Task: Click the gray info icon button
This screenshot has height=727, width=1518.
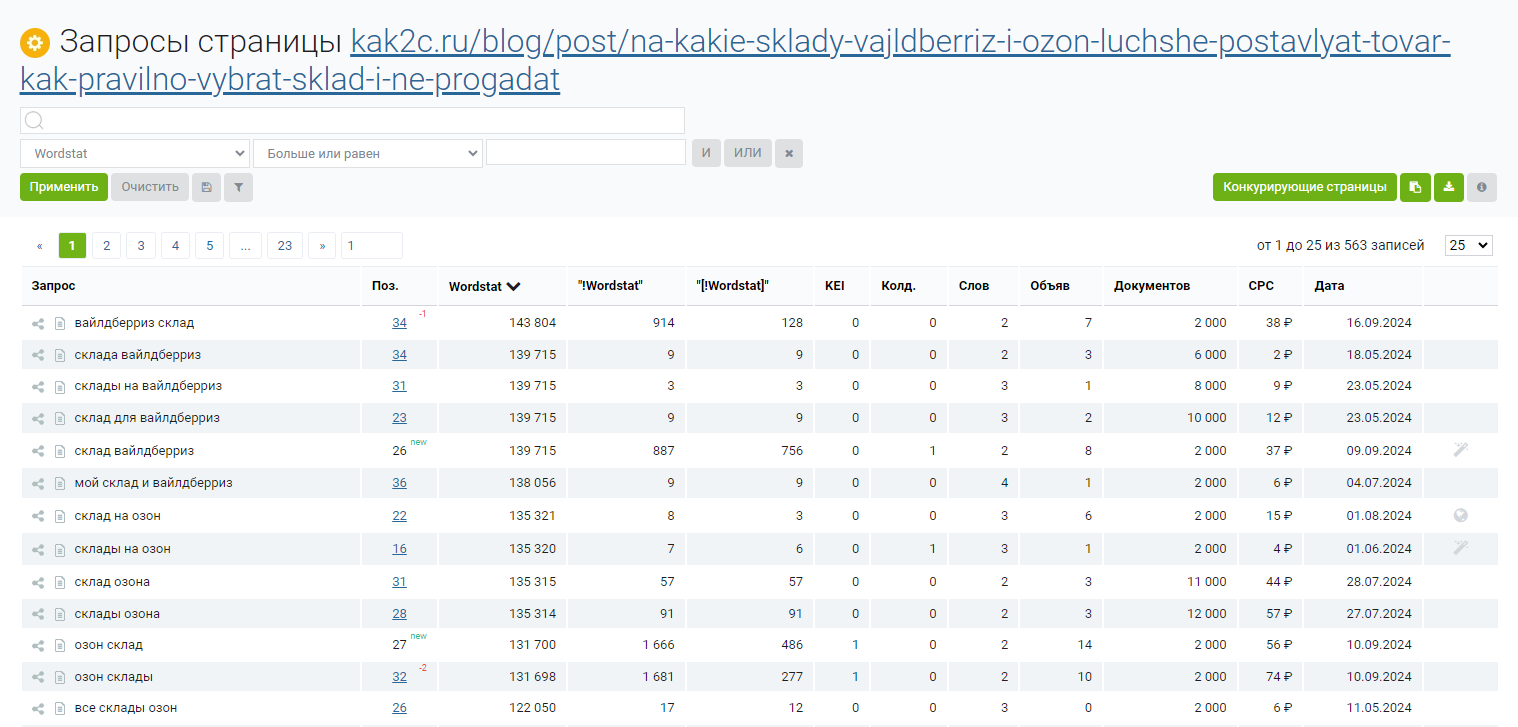Action: click(x=1482, y=187)
